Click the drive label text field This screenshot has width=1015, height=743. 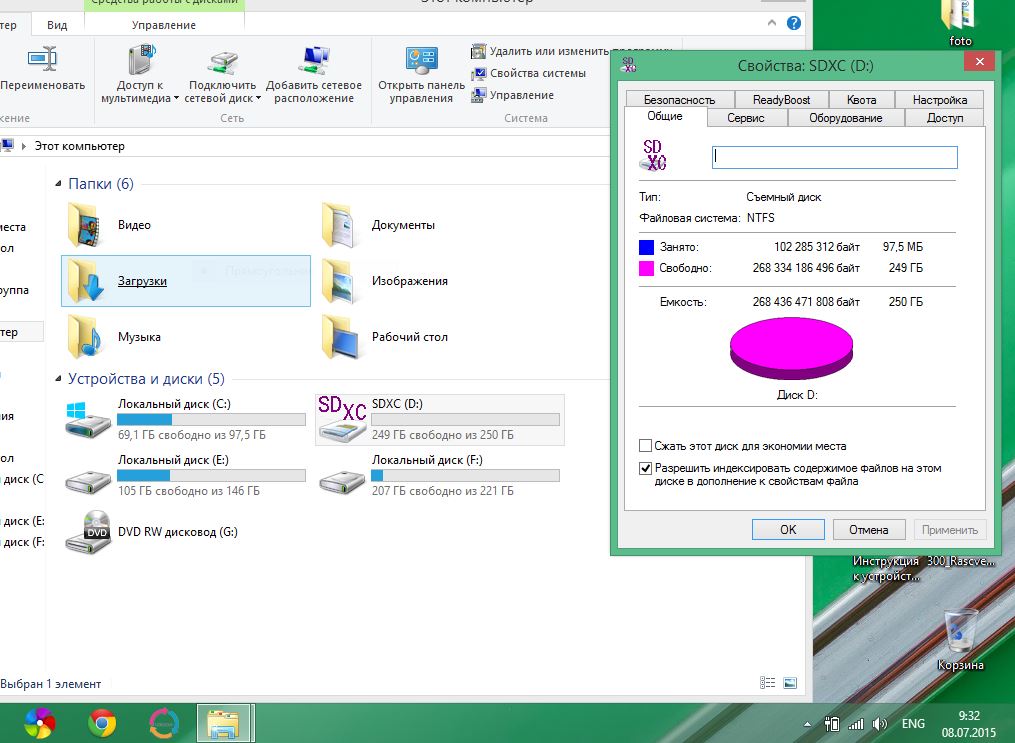click(x=834, y=157)
